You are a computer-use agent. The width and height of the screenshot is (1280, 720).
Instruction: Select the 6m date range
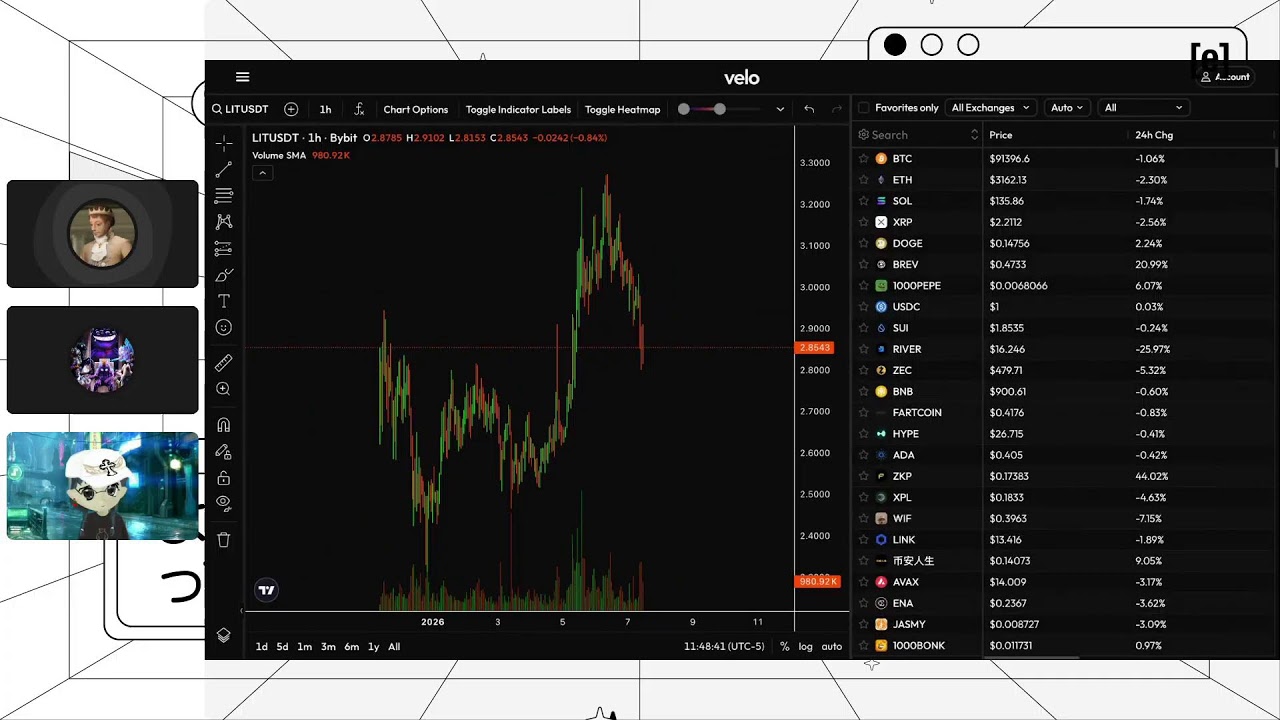click(x=352, y=647)
